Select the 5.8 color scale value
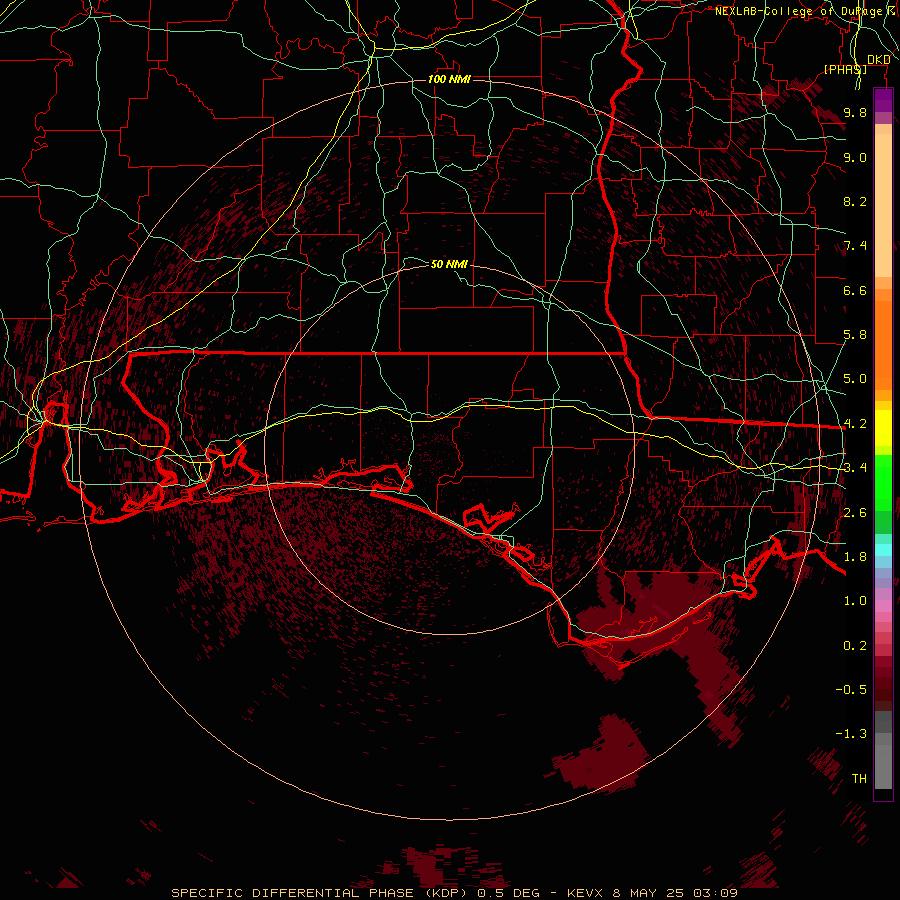This screenshot has width=900, height=900. click(855, 335)
